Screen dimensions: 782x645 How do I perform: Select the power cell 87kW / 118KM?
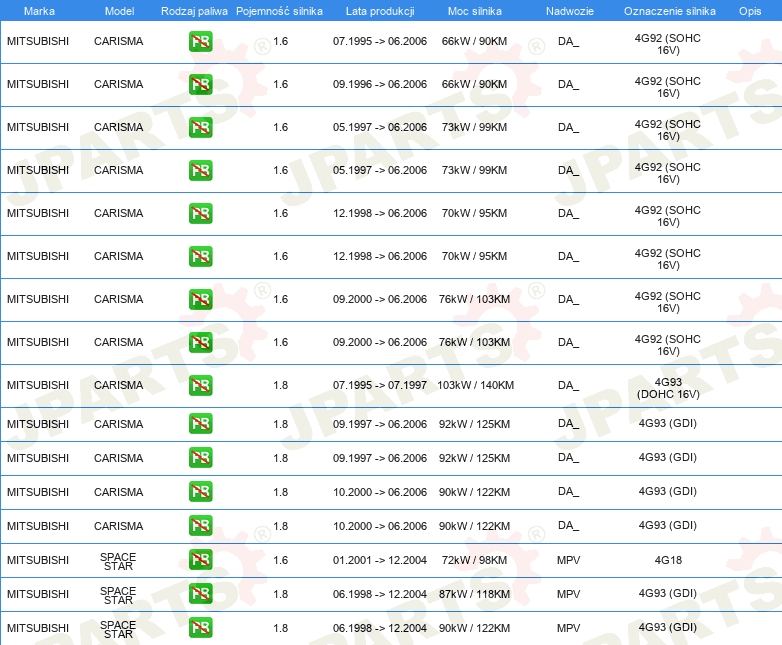click(474, 594)
